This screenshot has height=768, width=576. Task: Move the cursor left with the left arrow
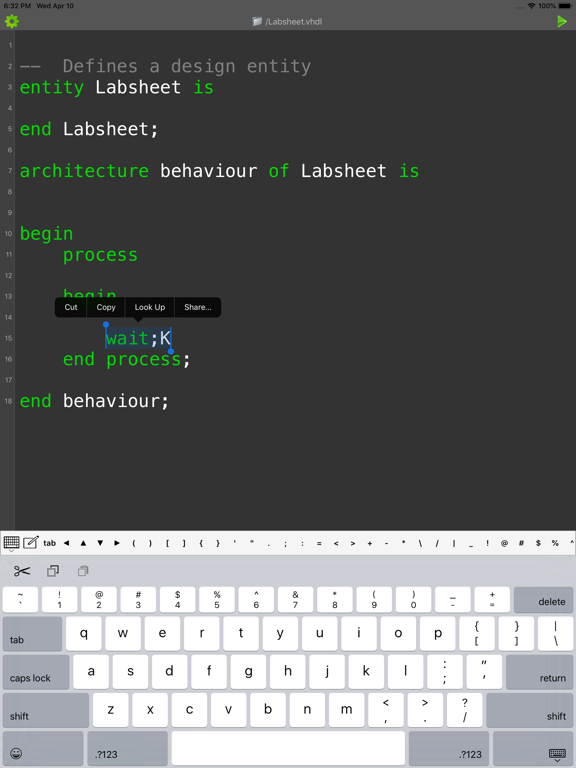67,543
